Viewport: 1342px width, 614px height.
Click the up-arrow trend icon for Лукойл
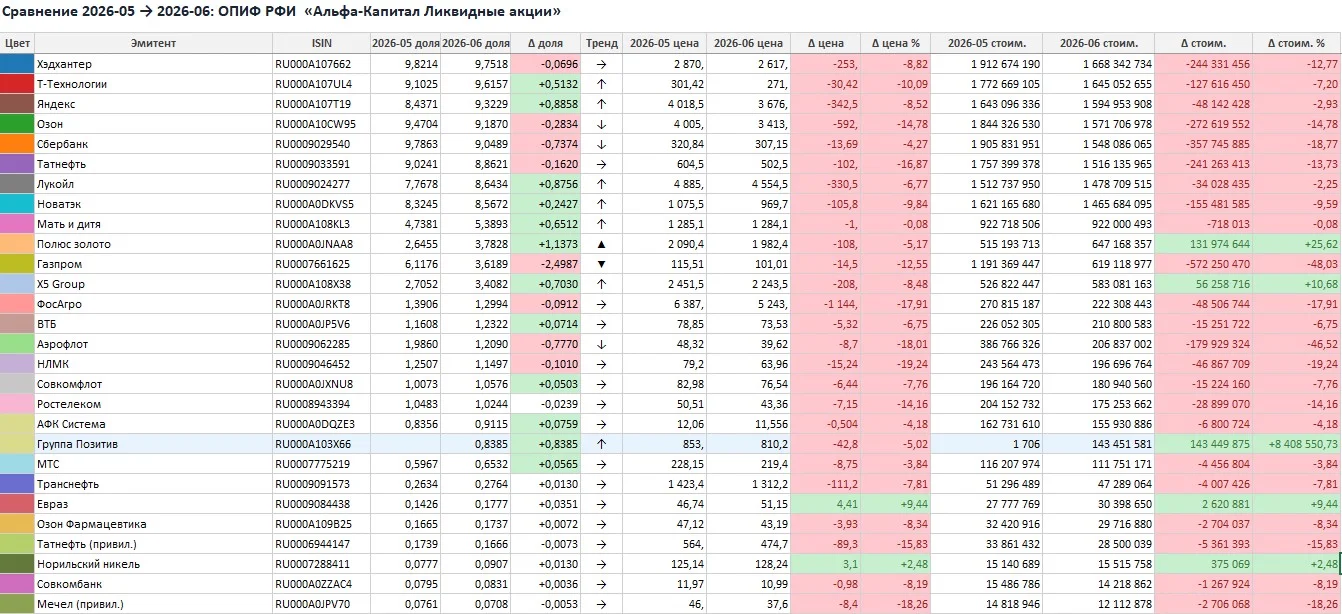[x=601, y=184]
